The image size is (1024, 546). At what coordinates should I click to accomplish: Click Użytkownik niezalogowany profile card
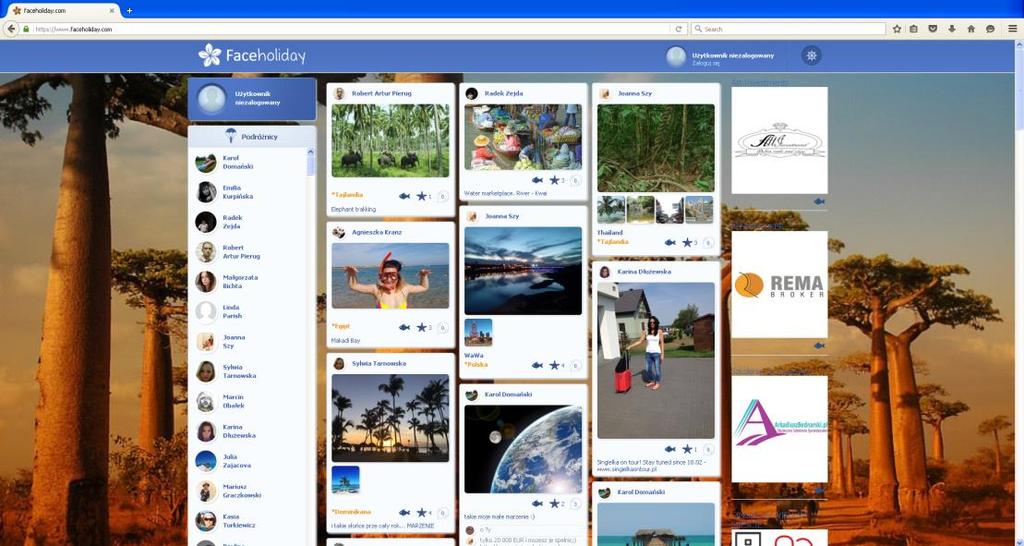tap(251, 99)
